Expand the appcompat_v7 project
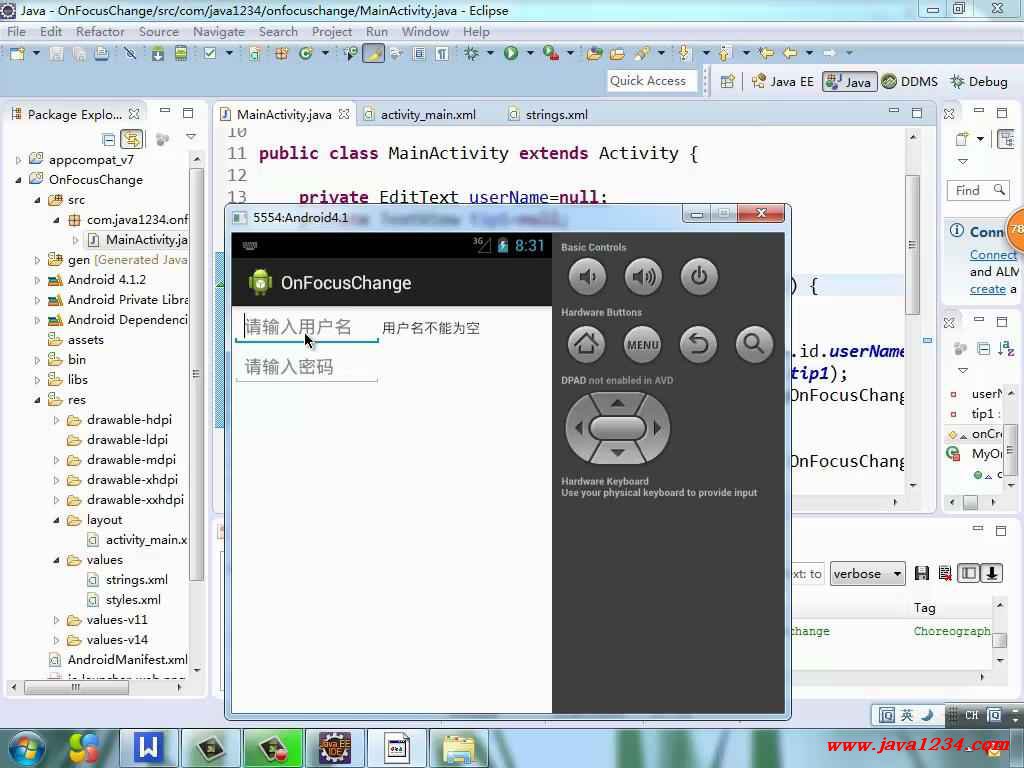This screenshot has width=1024, height=768. (x=18, y=159)
